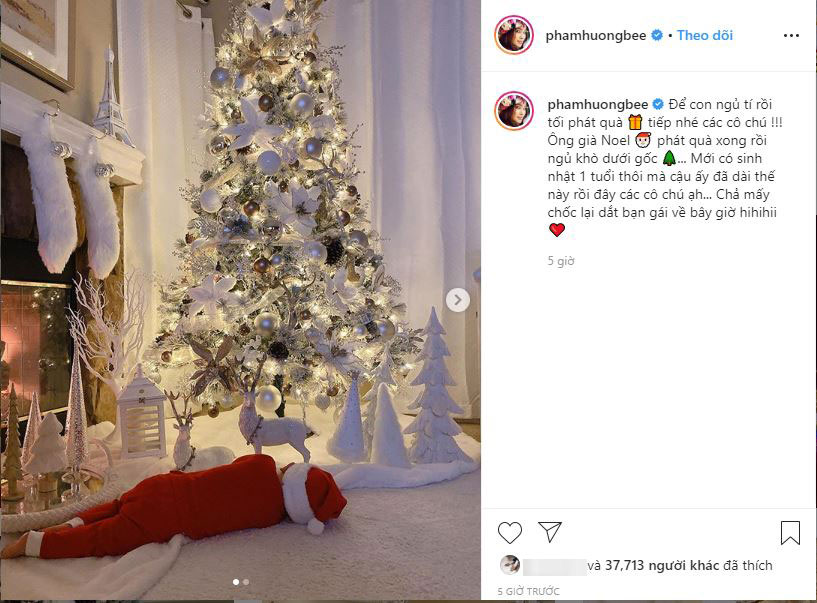Save the post with the bookmark icon
This screenshot has width=817, height=603.
coord(790,533)
